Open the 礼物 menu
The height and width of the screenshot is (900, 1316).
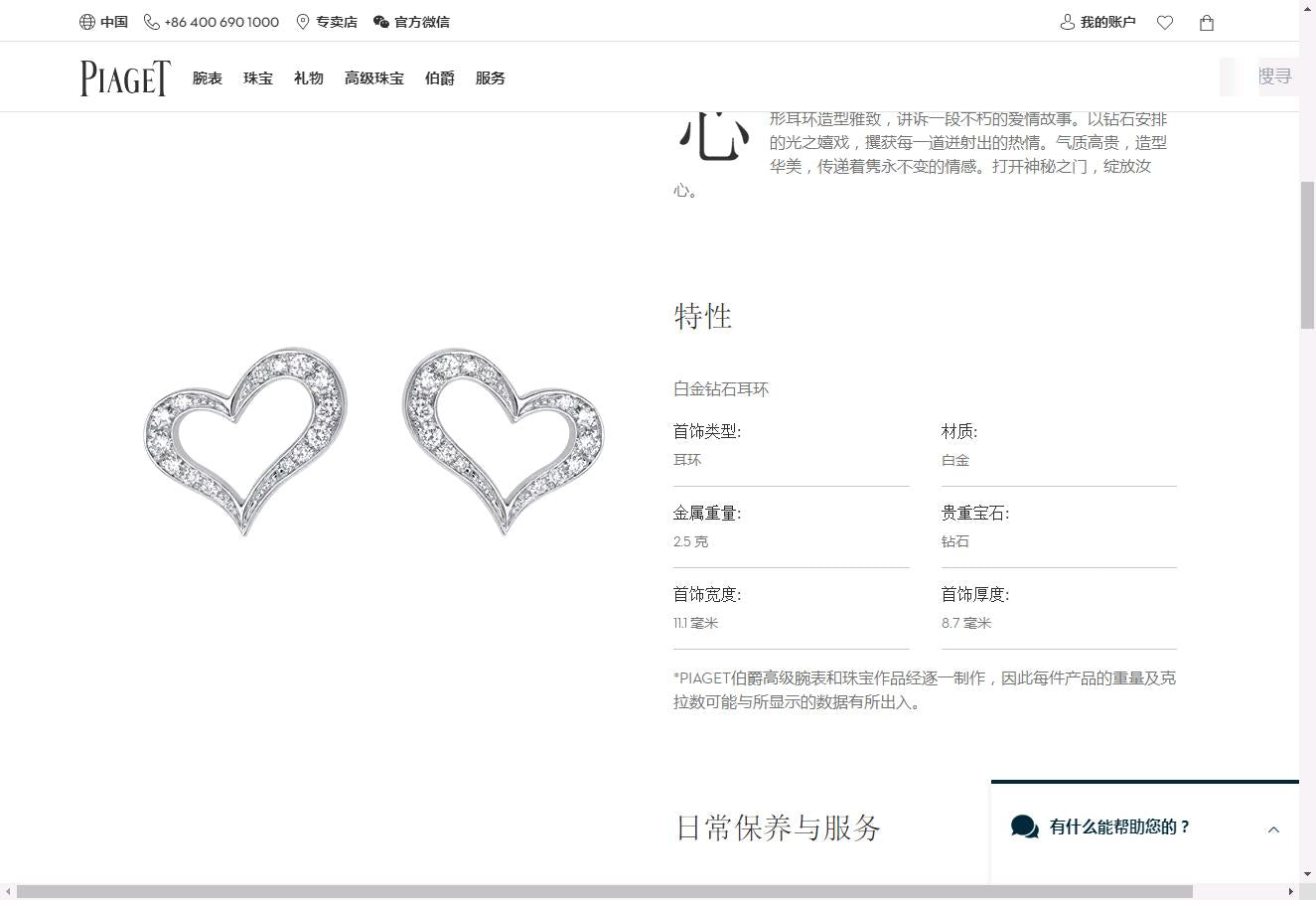309,78
